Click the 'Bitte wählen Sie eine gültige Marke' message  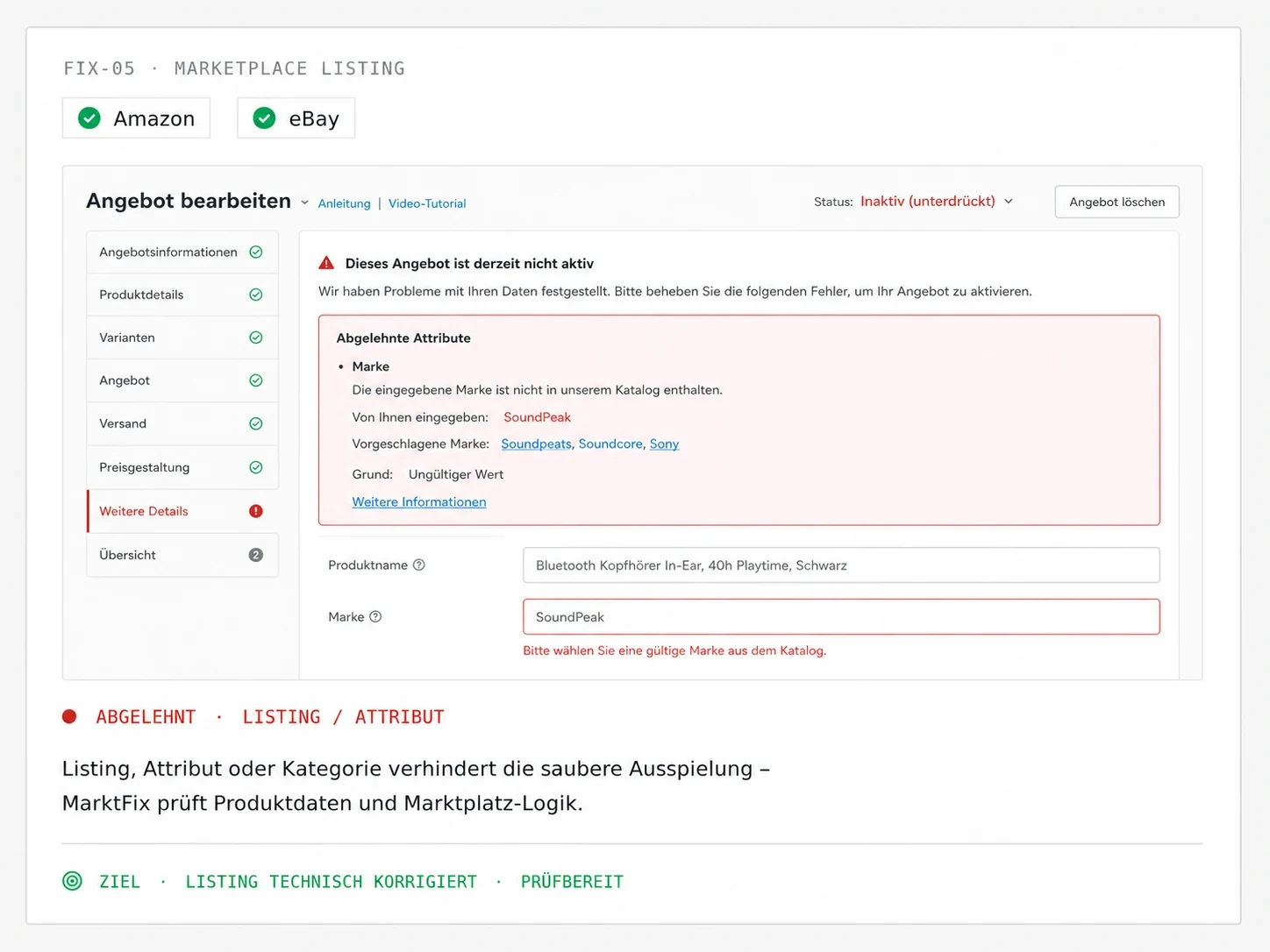[674, 650]
